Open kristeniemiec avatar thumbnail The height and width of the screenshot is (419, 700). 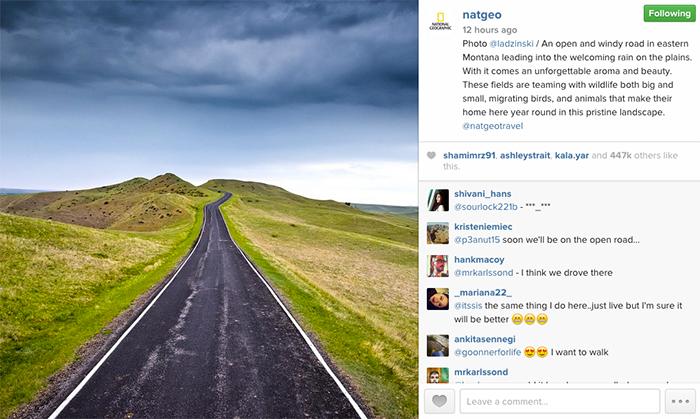(438, 233)
